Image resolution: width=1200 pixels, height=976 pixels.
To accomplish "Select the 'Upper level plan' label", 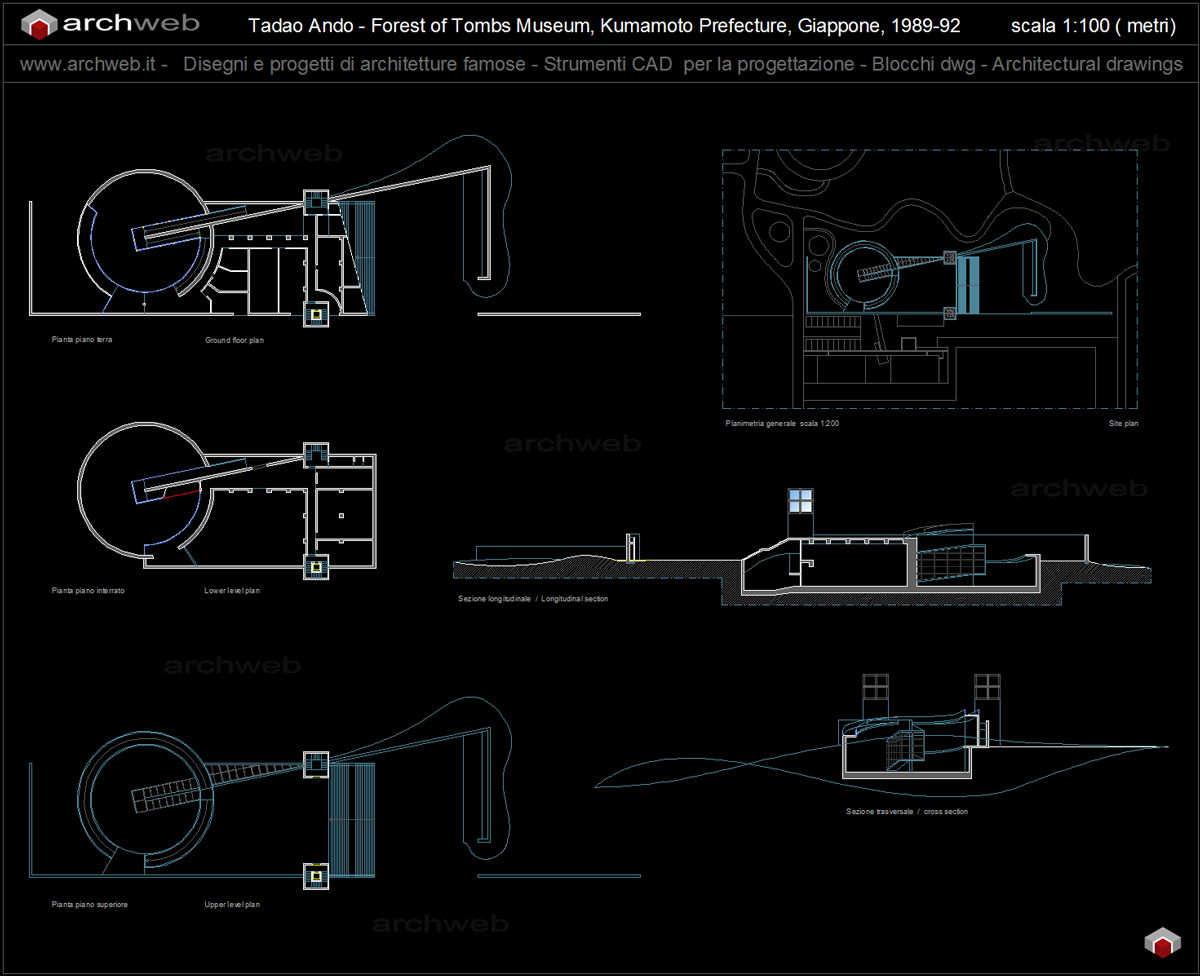I will coord(232,904).
